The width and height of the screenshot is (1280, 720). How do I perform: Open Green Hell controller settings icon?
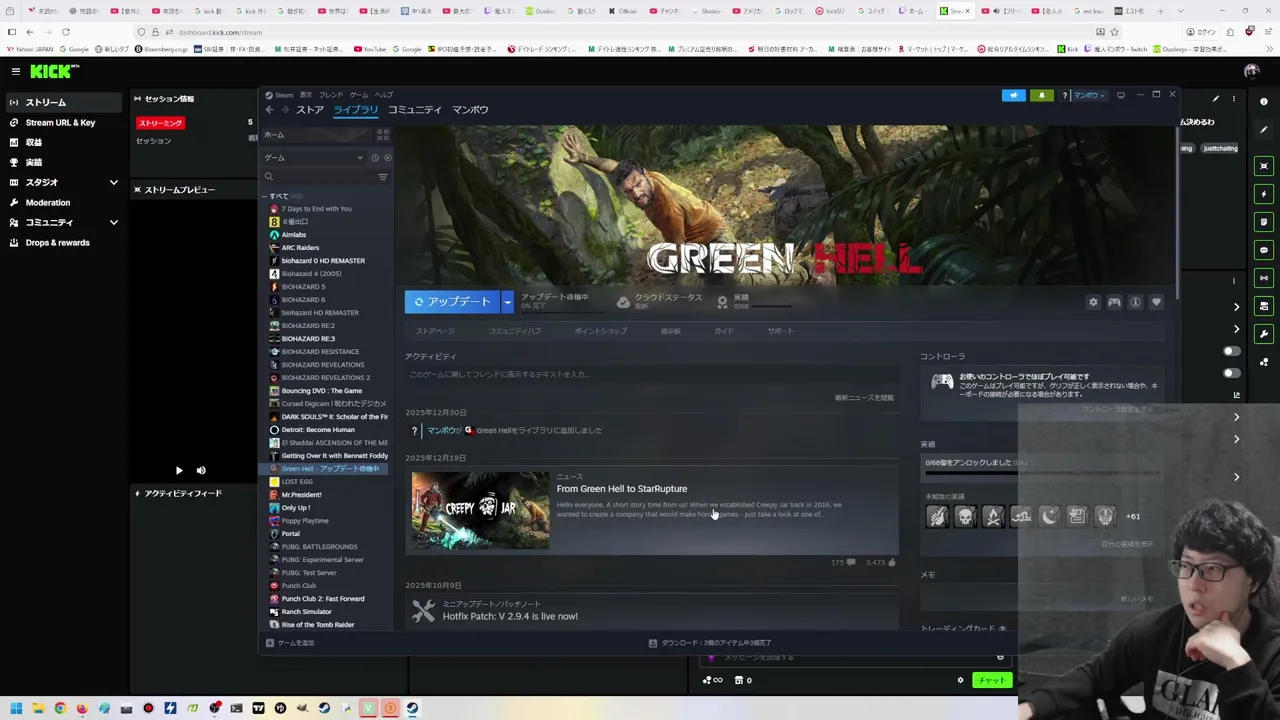point(1114,303)
